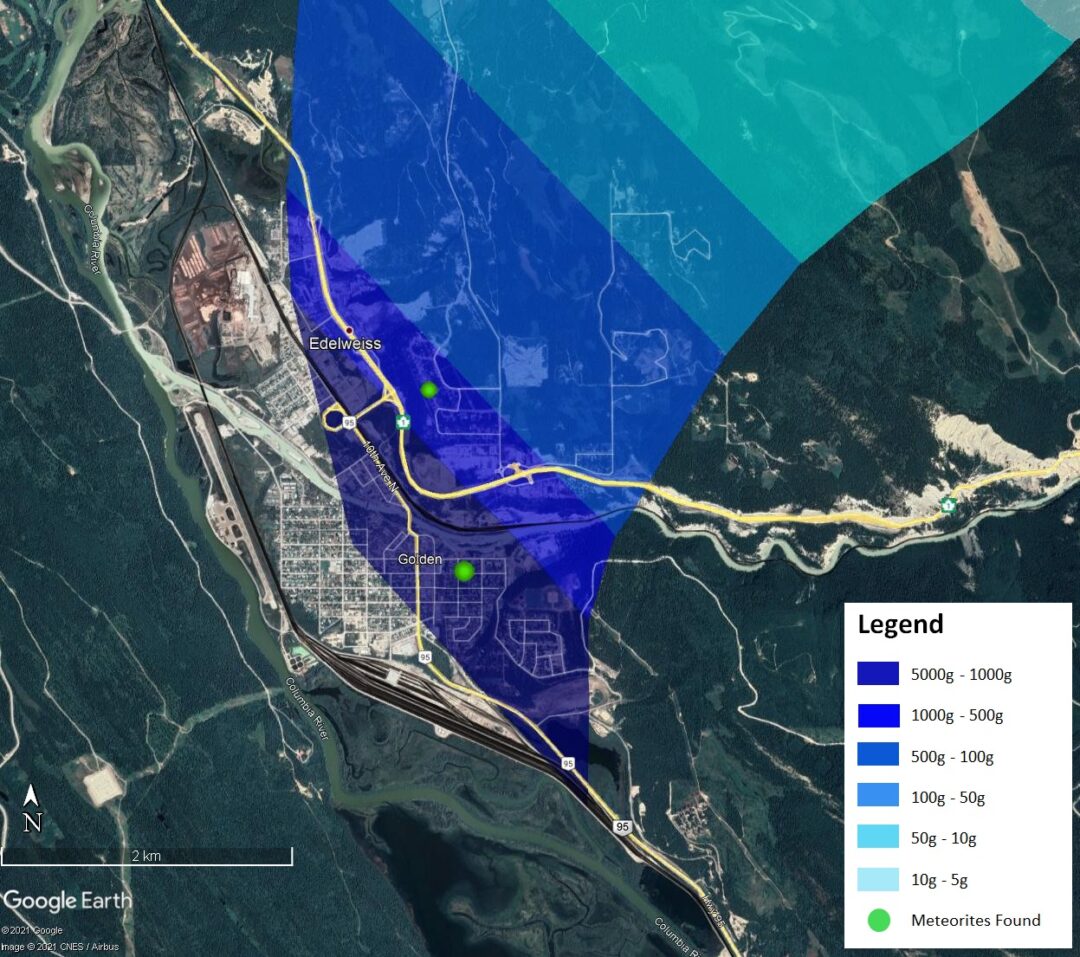Click the Google Earth logo
The height and width of the screenshot is (957, 1080).
click(x=67, y=900)
